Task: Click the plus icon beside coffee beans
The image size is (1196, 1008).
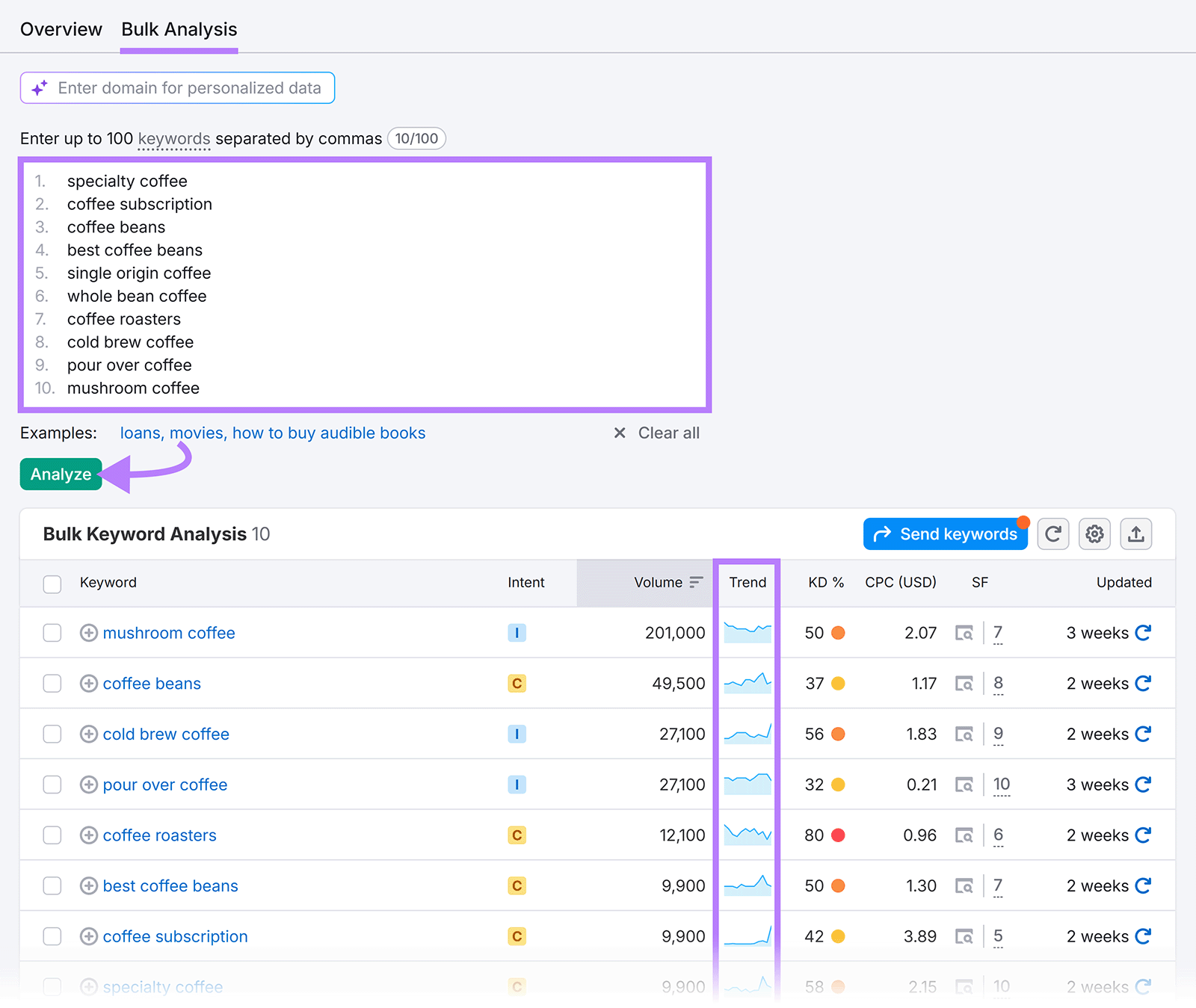Action: click(89, 684)
